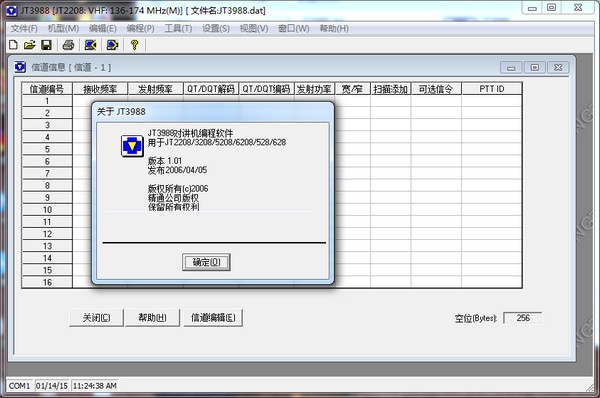Click the 接收频率 column header
The height and width of the screenshot is (398, 600).
point(100,89)
